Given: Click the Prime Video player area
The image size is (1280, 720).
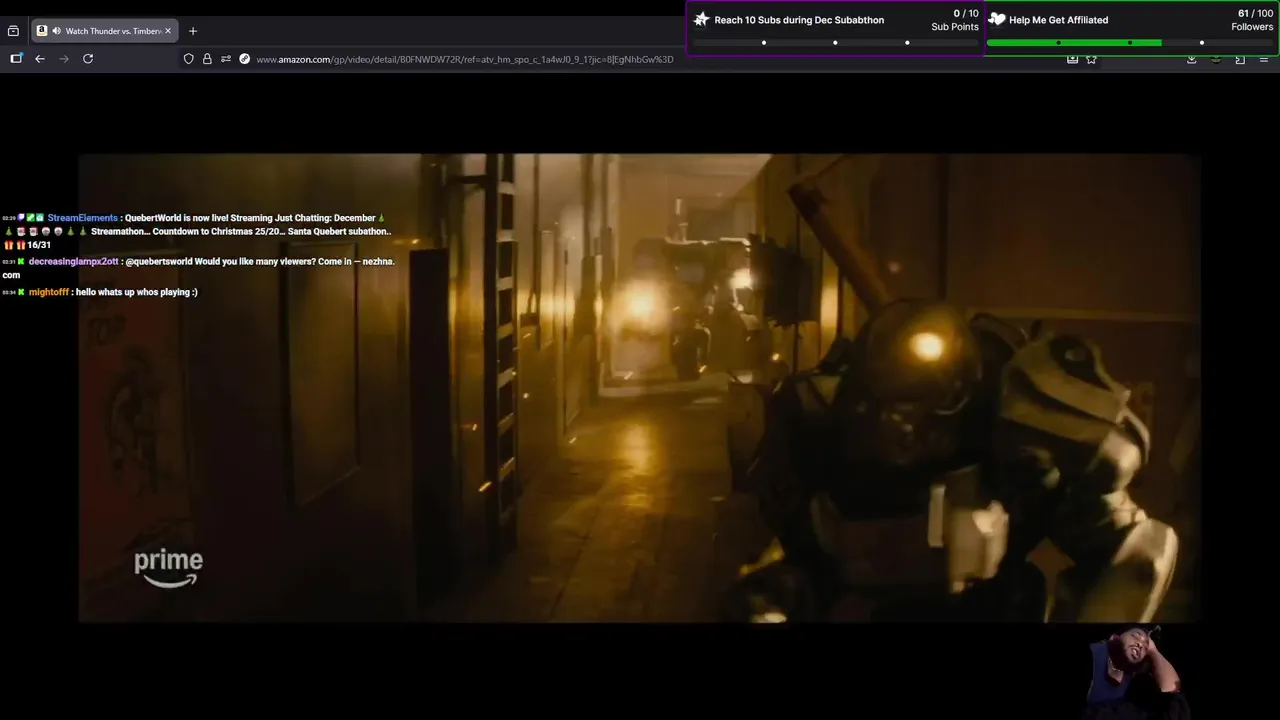Looking at the screenshot, I should 640,388.
